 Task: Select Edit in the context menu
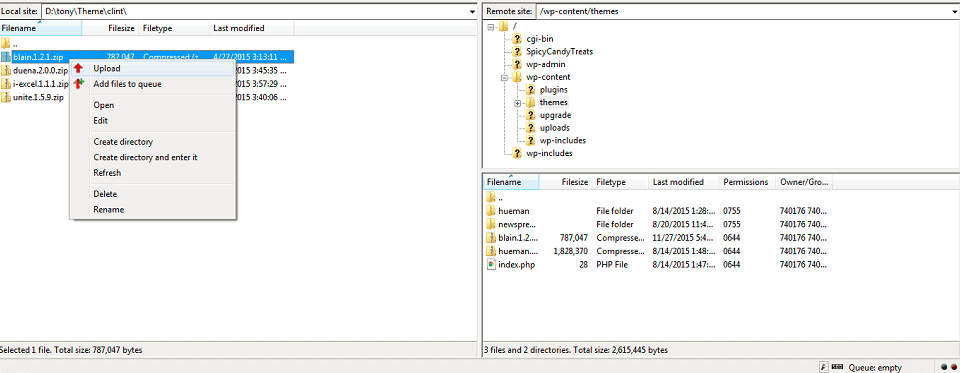153,121
